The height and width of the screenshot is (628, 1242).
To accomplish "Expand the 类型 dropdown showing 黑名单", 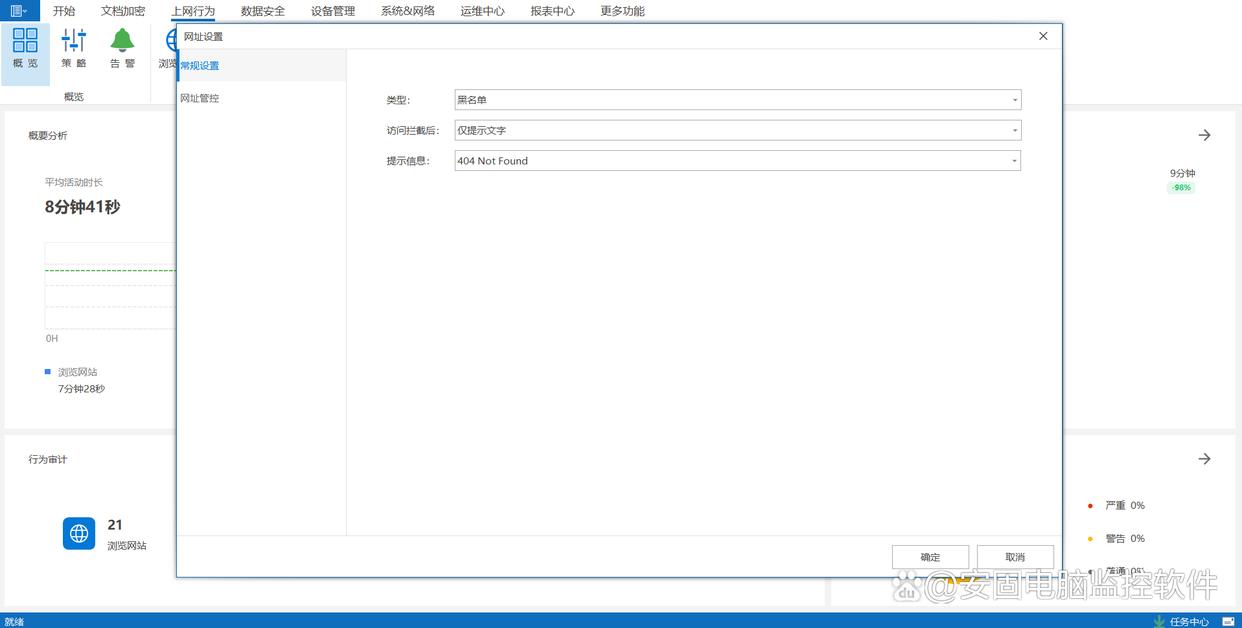I will (1014, 100).
